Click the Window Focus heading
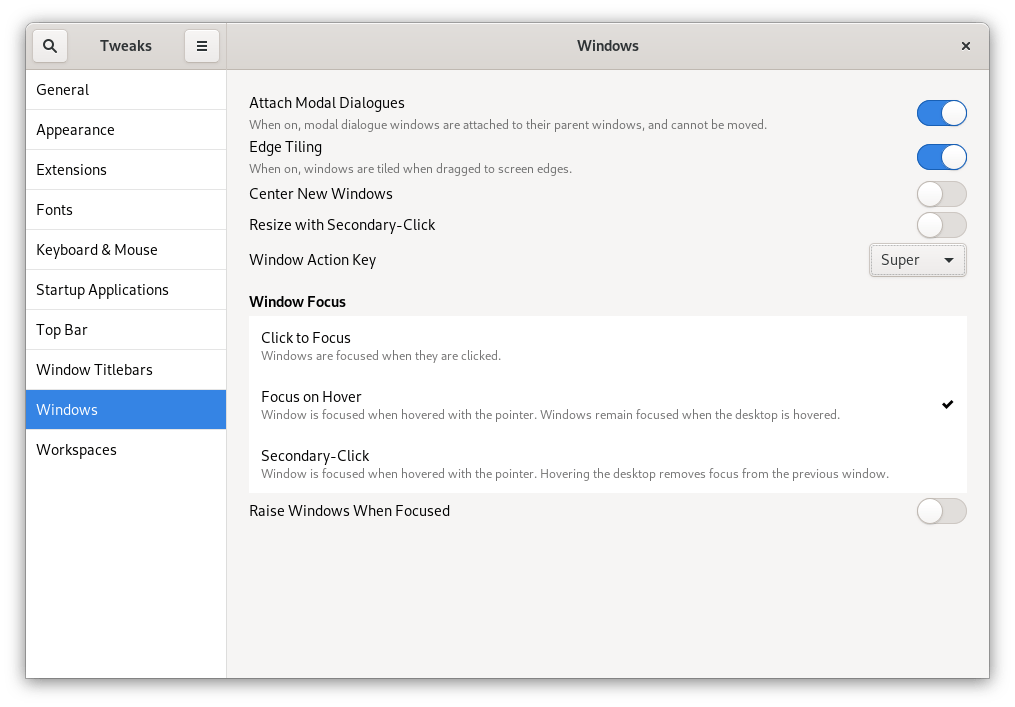The width and height of the screenshot is (1015, 707). (297, 302)
